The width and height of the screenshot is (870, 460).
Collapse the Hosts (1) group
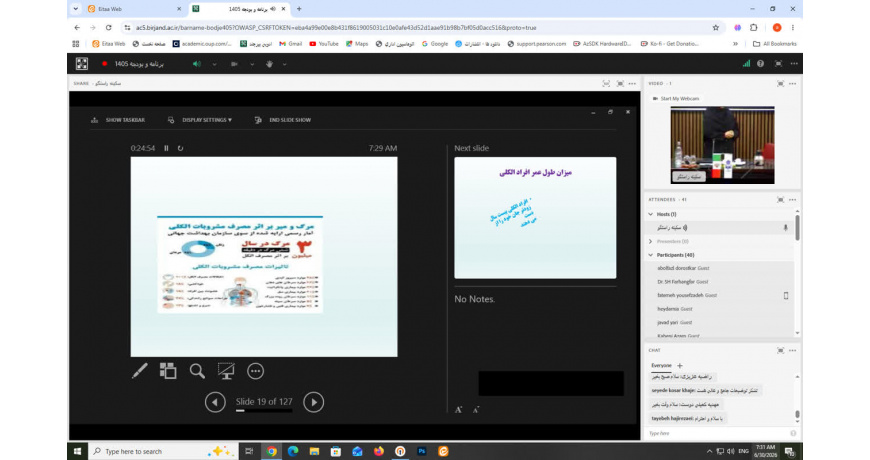tap(651, 214)
